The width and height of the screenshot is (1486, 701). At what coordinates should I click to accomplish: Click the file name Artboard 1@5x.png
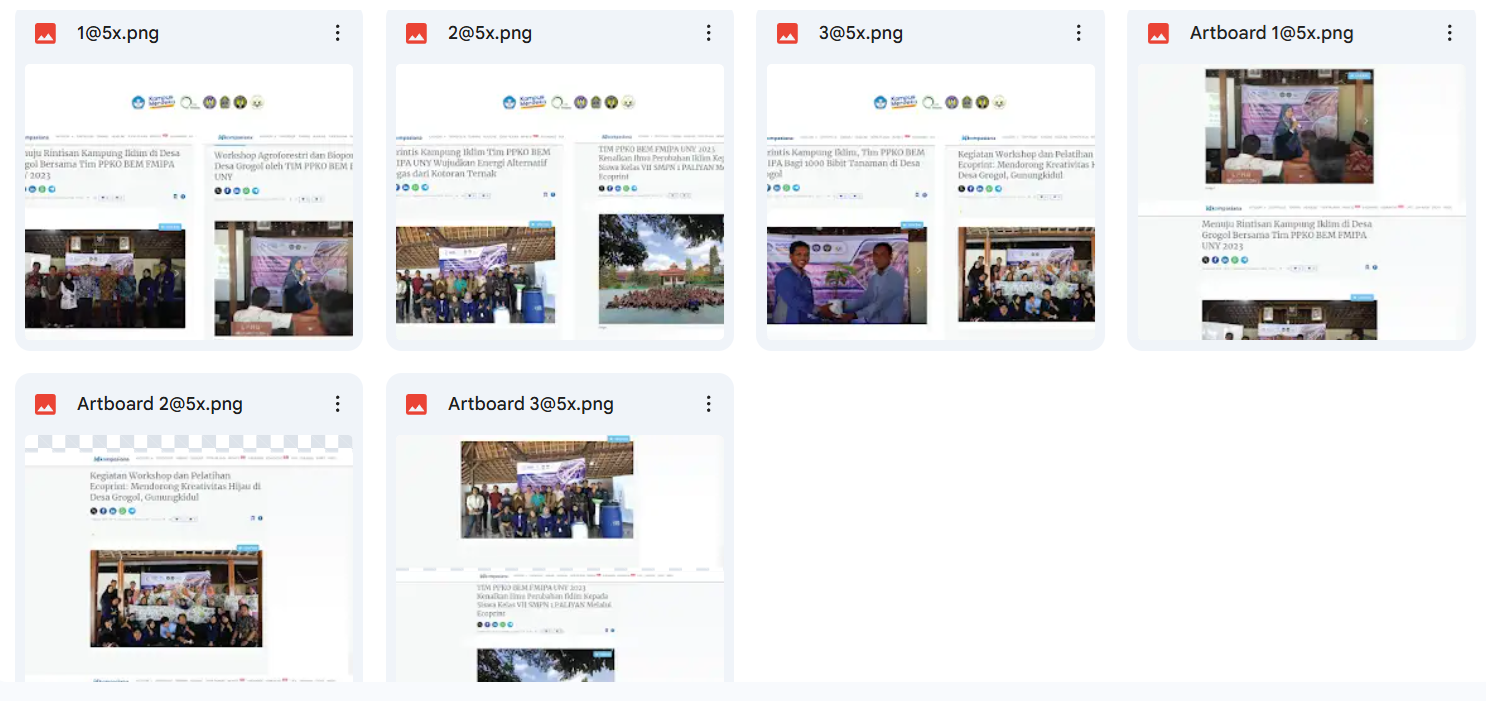coord(1271,33)
